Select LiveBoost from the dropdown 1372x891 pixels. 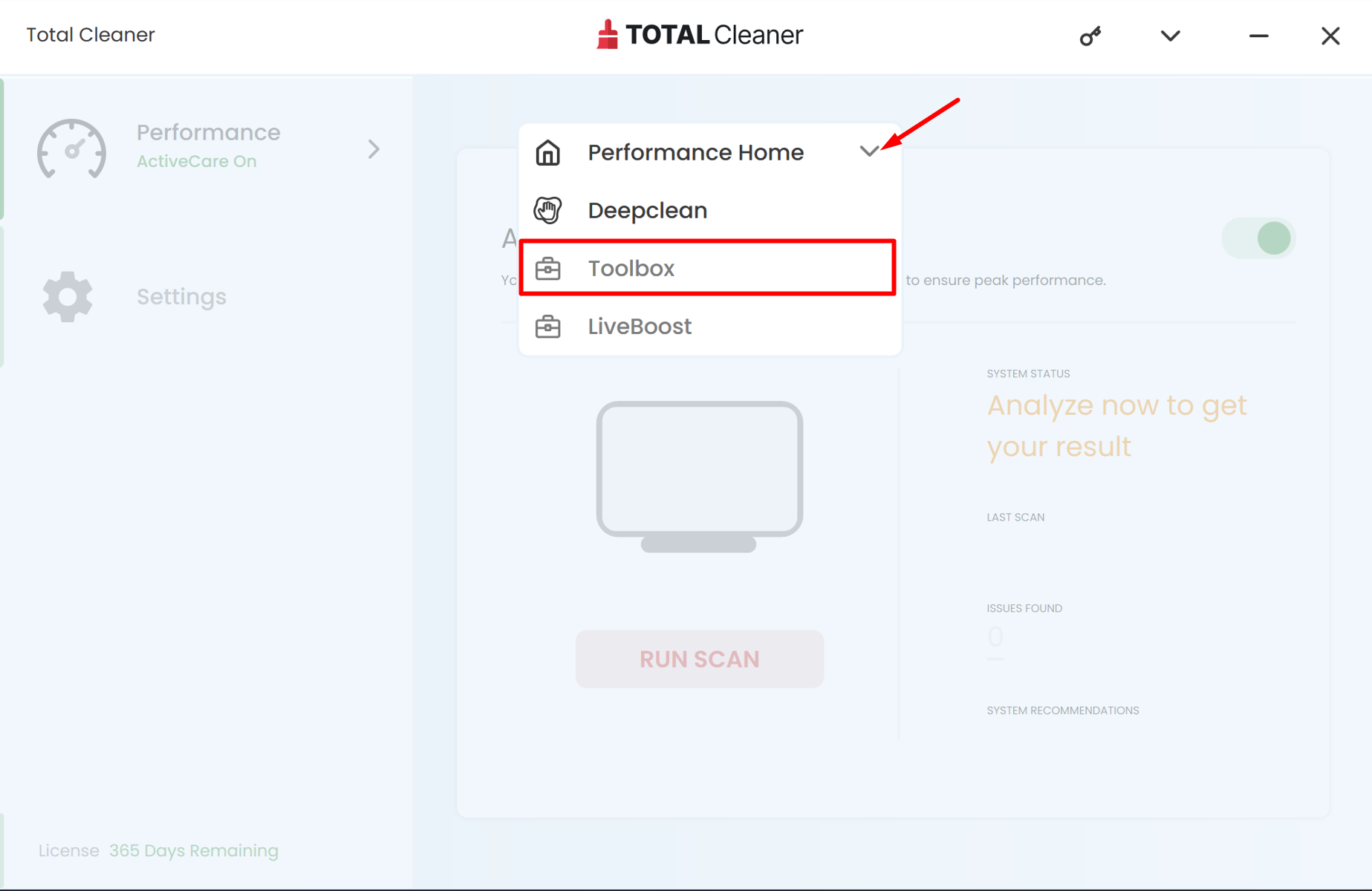pos(709,326)
